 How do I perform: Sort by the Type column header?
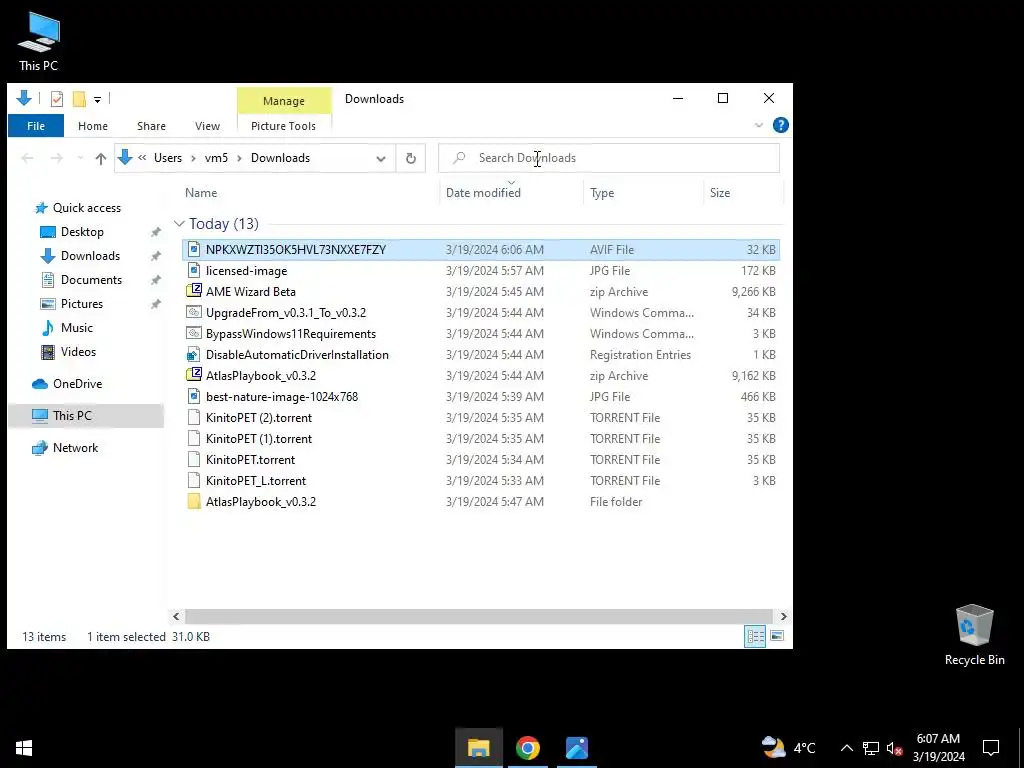tap(643, 193)
